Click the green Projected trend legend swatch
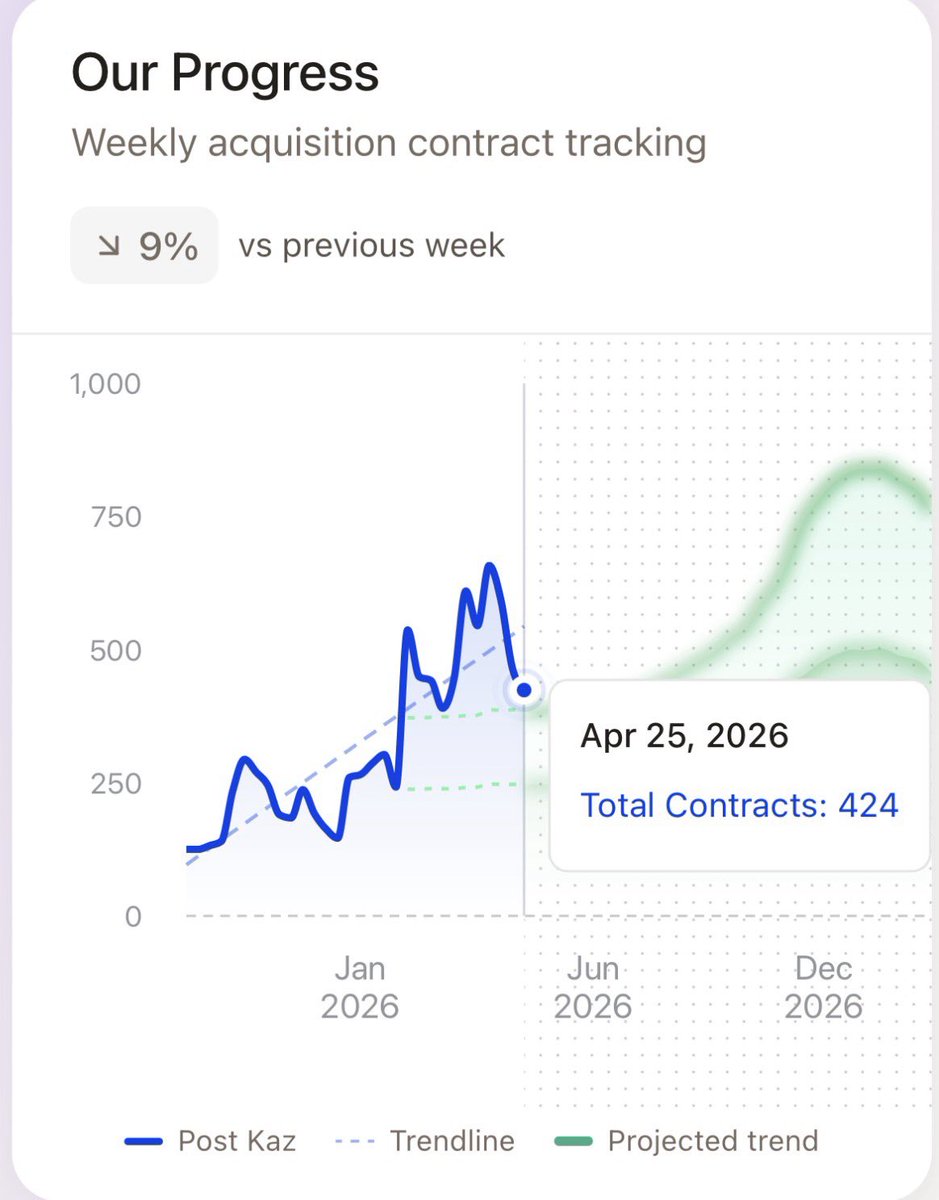 point(573,1141)
